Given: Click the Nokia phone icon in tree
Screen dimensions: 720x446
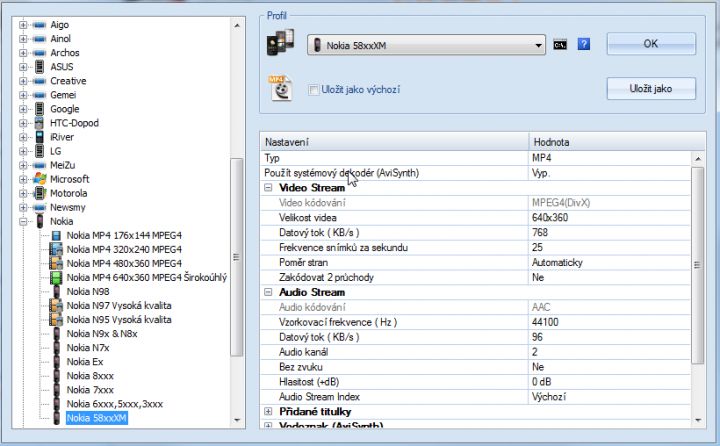Looking at the screenshot, I should (x=40, y=221).
